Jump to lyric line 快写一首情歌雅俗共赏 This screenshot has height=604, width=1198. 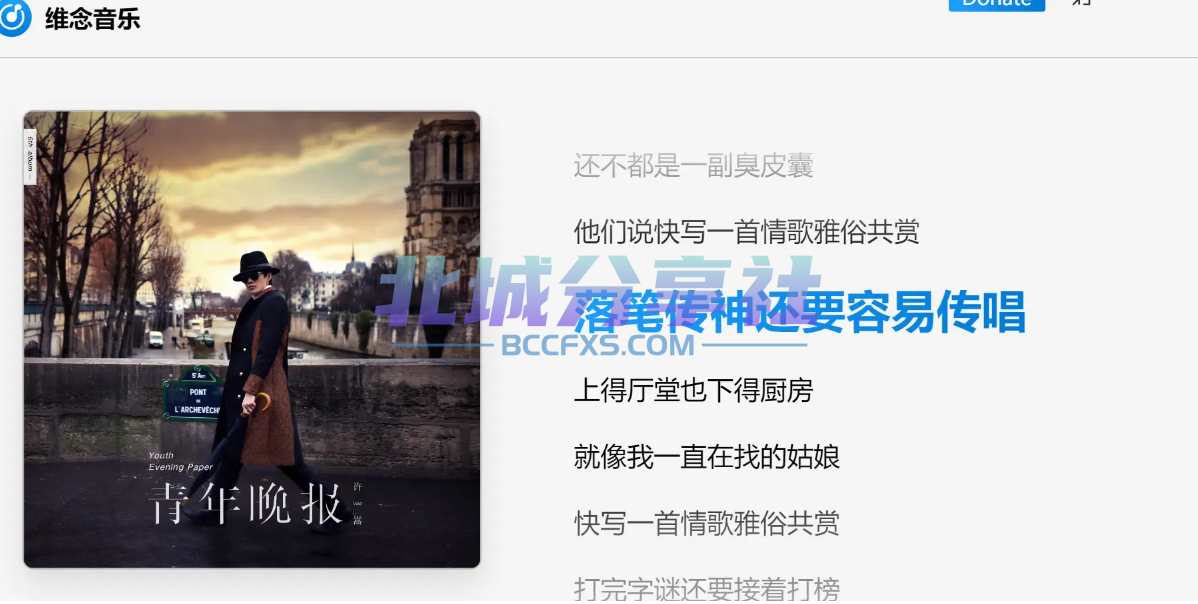coord(707,524)
